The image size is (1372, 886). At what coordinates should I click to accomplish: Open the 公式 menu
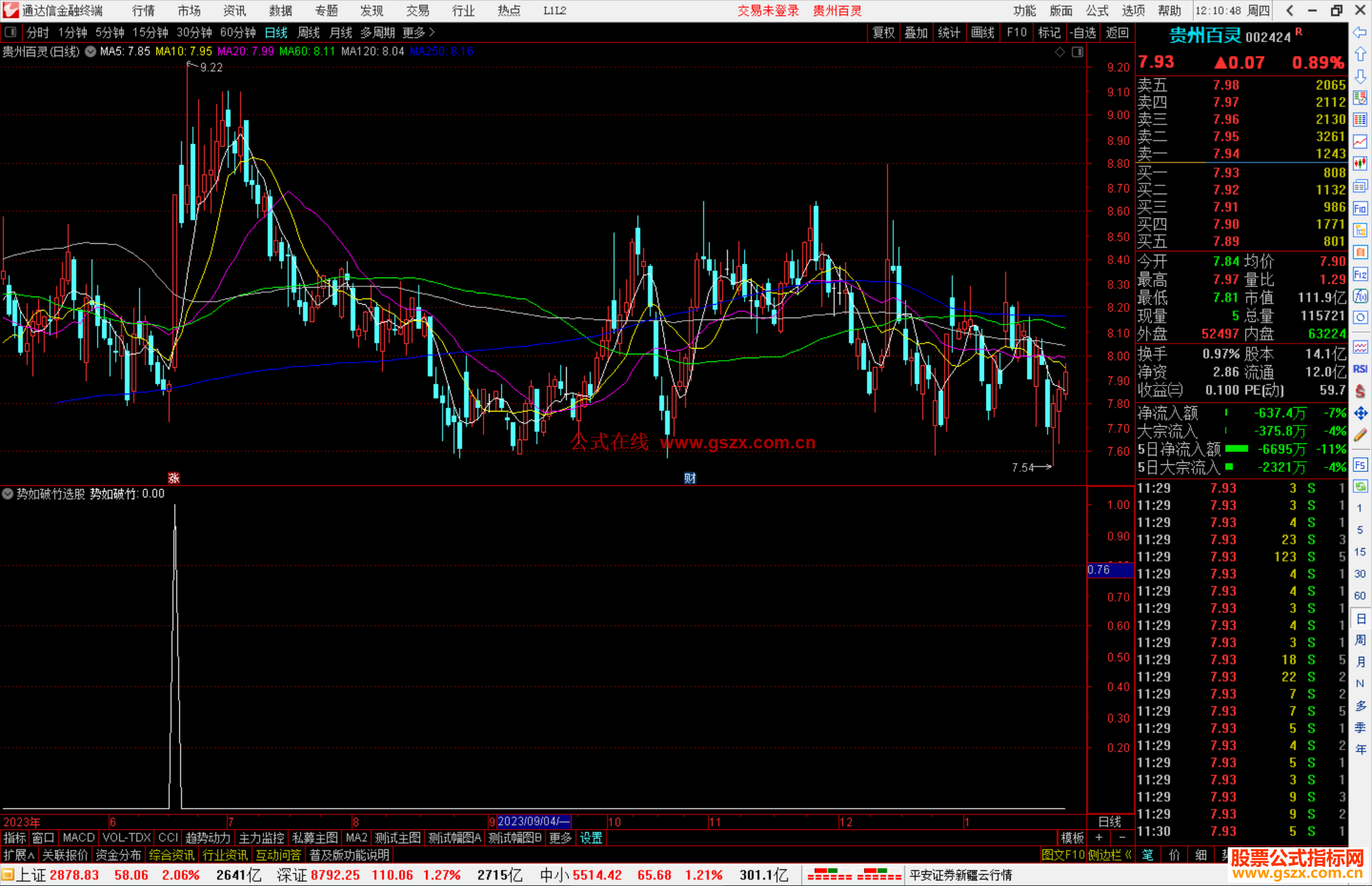tap(1097, 11)
